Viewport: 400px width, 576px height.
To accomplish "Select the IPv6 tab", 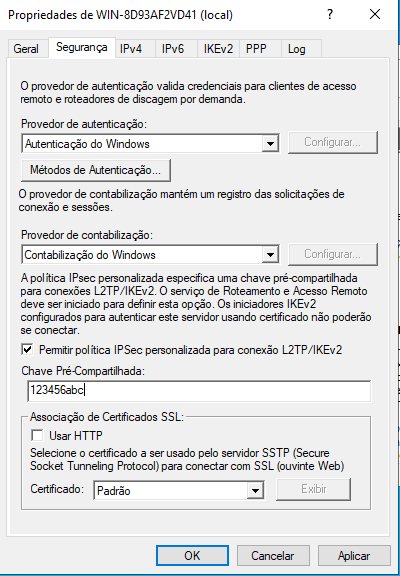I will pos(173,49).
